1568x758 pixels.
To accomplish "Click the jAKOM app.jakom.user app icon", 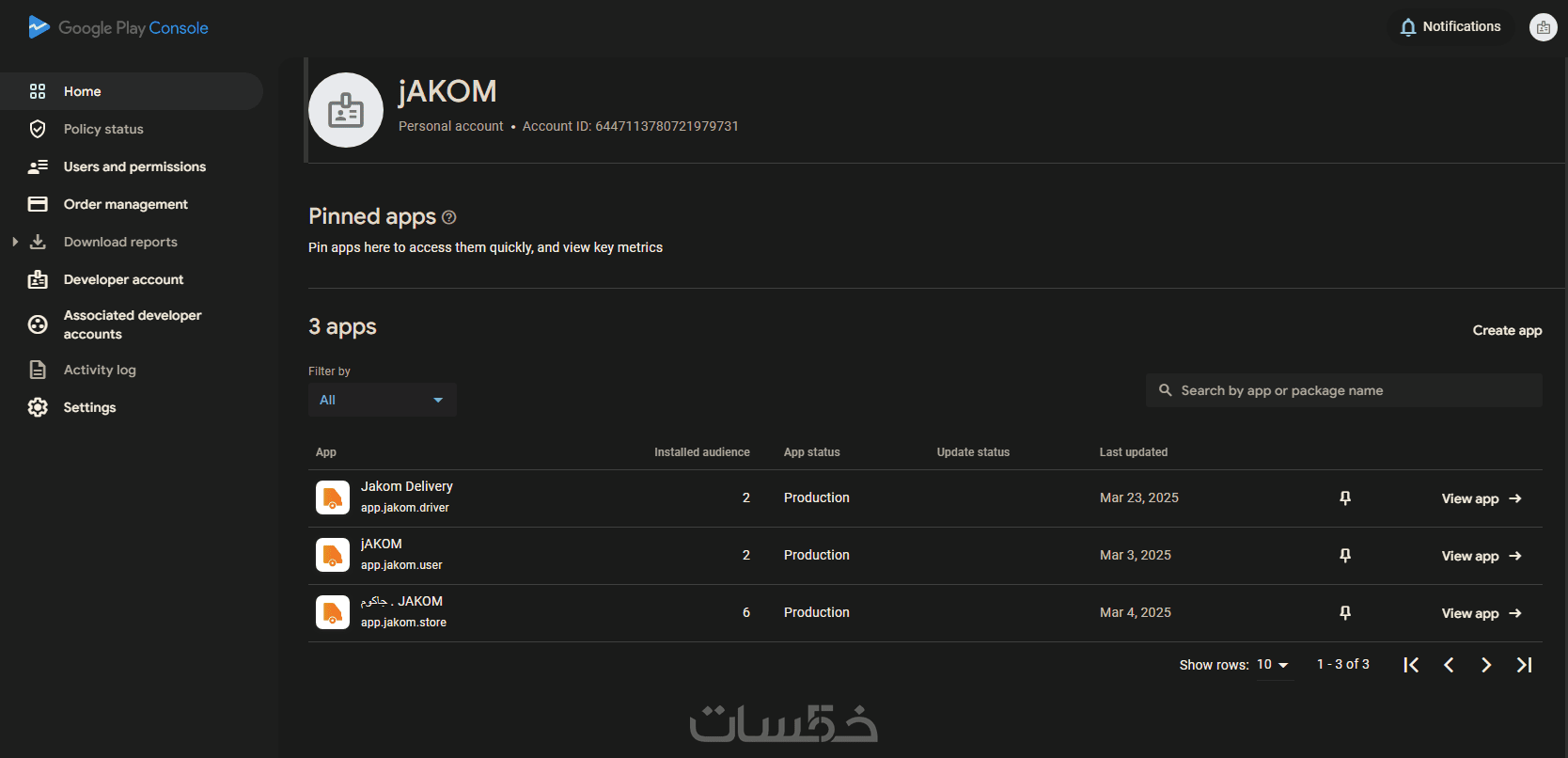I will 333,555.
